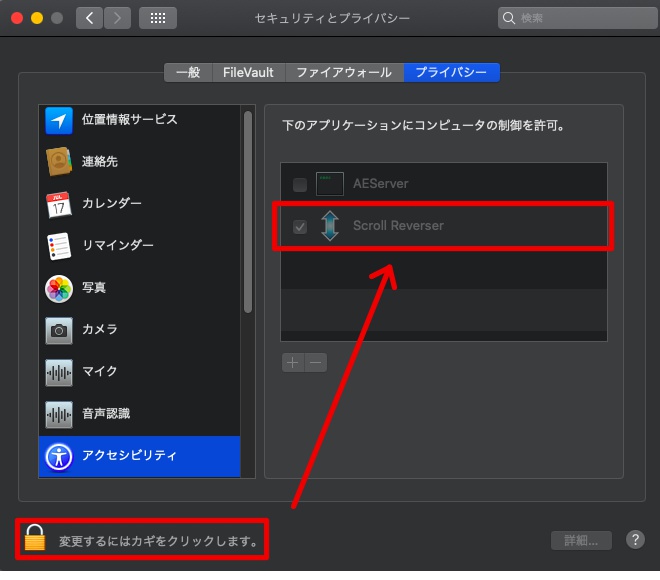Click the plus add application button
This screenshot has width=660, height=580.
click(293, 362)
